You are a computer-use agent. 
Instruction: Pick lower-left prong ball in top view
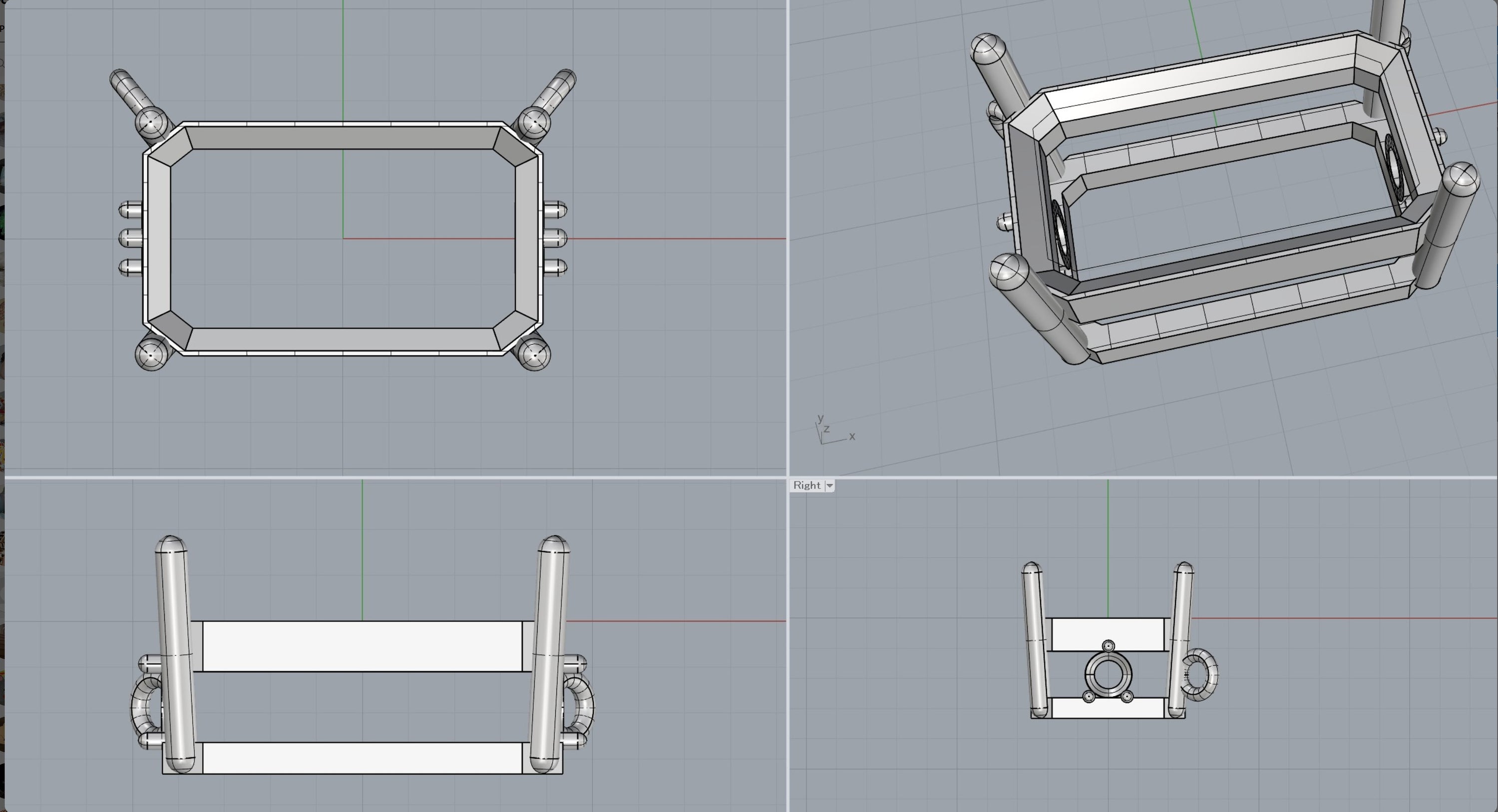tap(151, 354)
